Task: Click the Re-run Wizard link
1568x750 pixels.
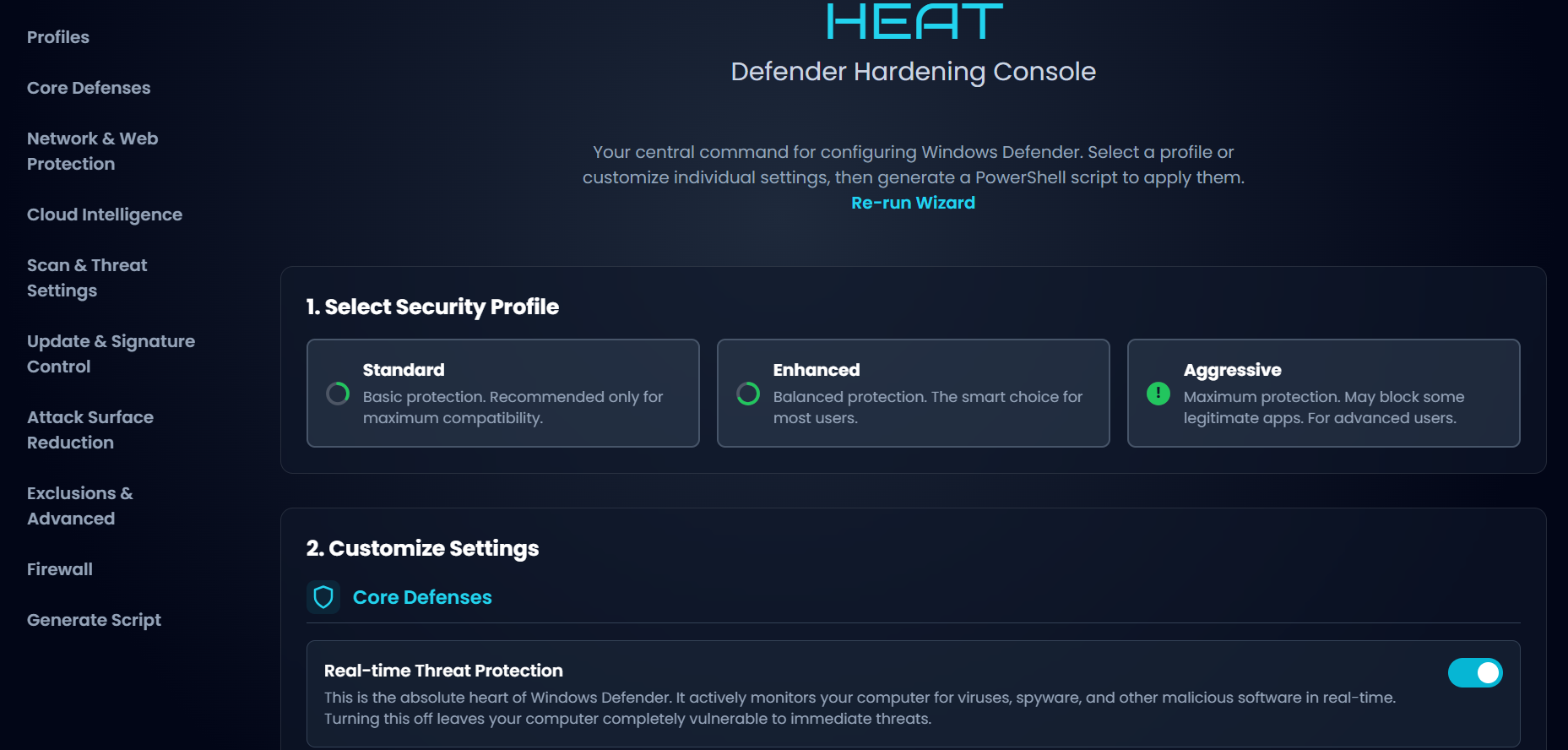Action: [913, 203]
